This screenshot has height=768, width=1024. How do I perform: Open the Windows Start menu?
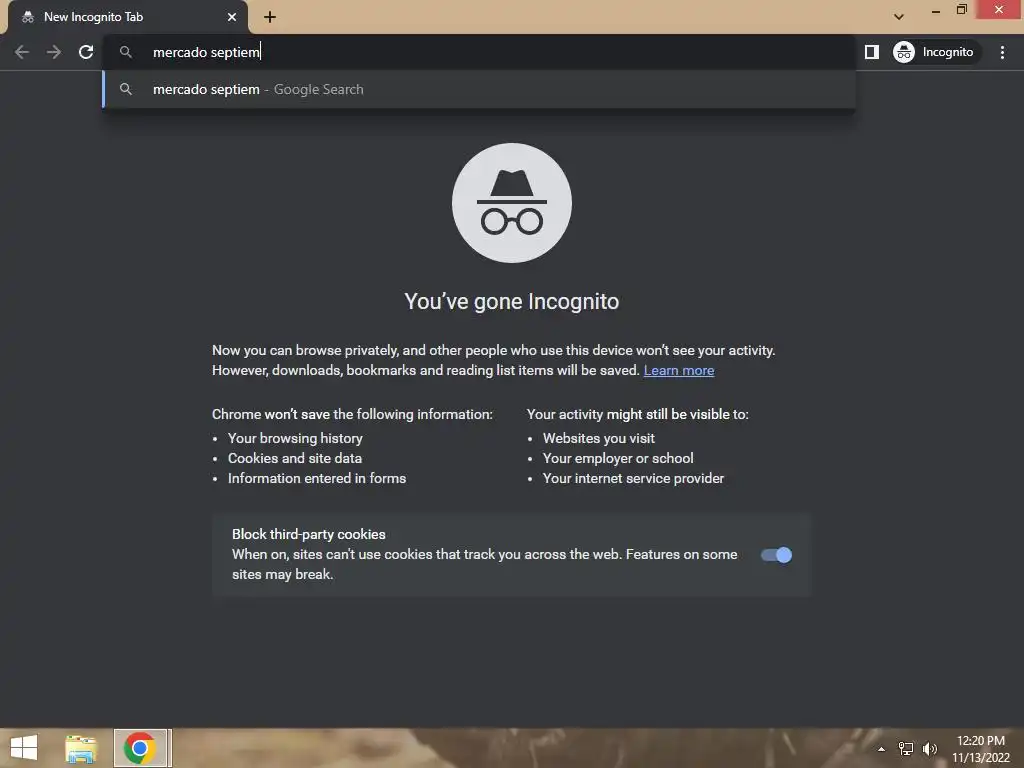[24, 748]
